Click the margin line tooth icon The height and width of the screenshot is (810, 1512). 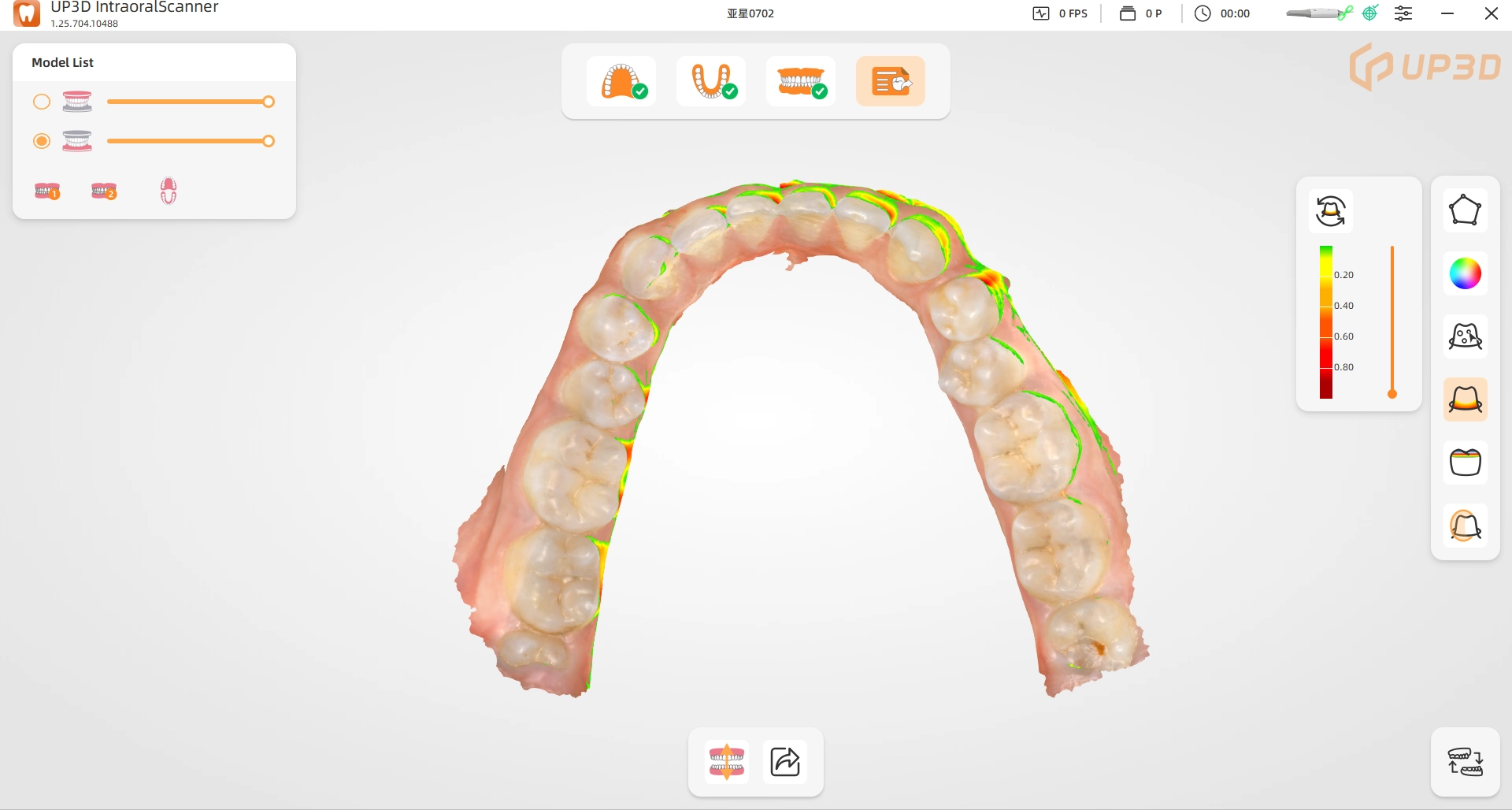pos(1465,526)
